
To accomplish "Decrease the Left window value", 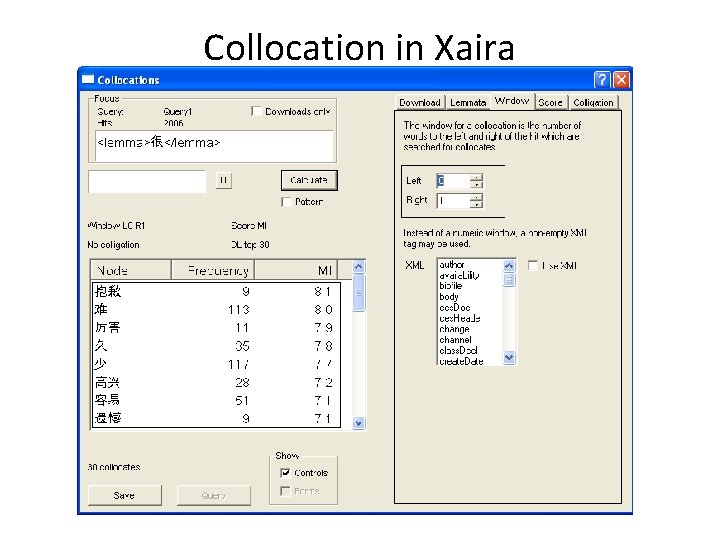I will pyautogui.click(x=477, y=185).
